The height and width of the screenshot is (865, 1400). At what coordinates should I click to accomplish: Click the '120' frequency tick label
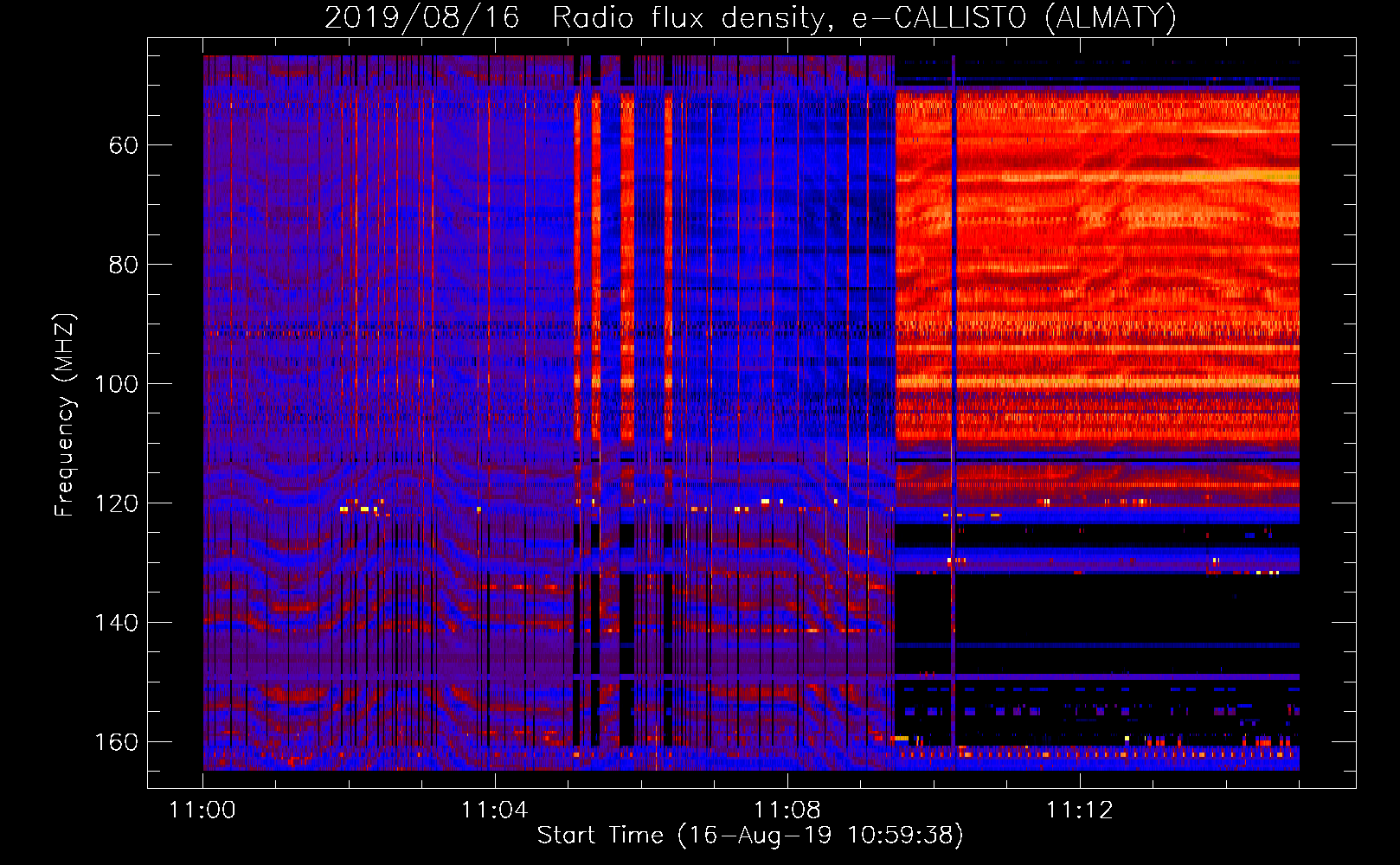pyautogui.click(x=116, y=503)
